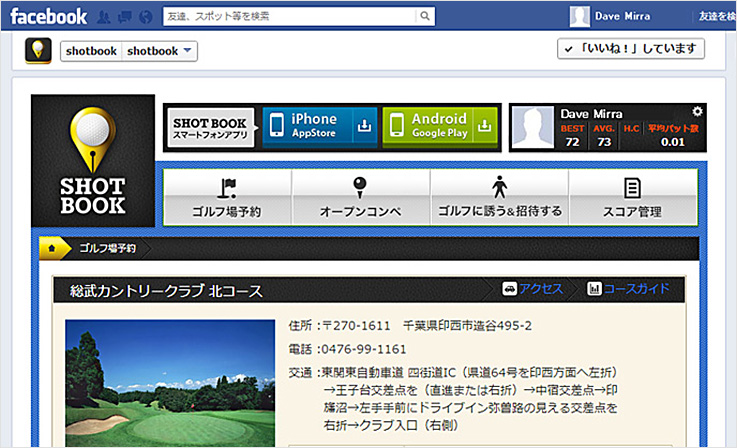The image size is (737, 448).
Task: Click the Facebook logo
Action: [48, 16]
